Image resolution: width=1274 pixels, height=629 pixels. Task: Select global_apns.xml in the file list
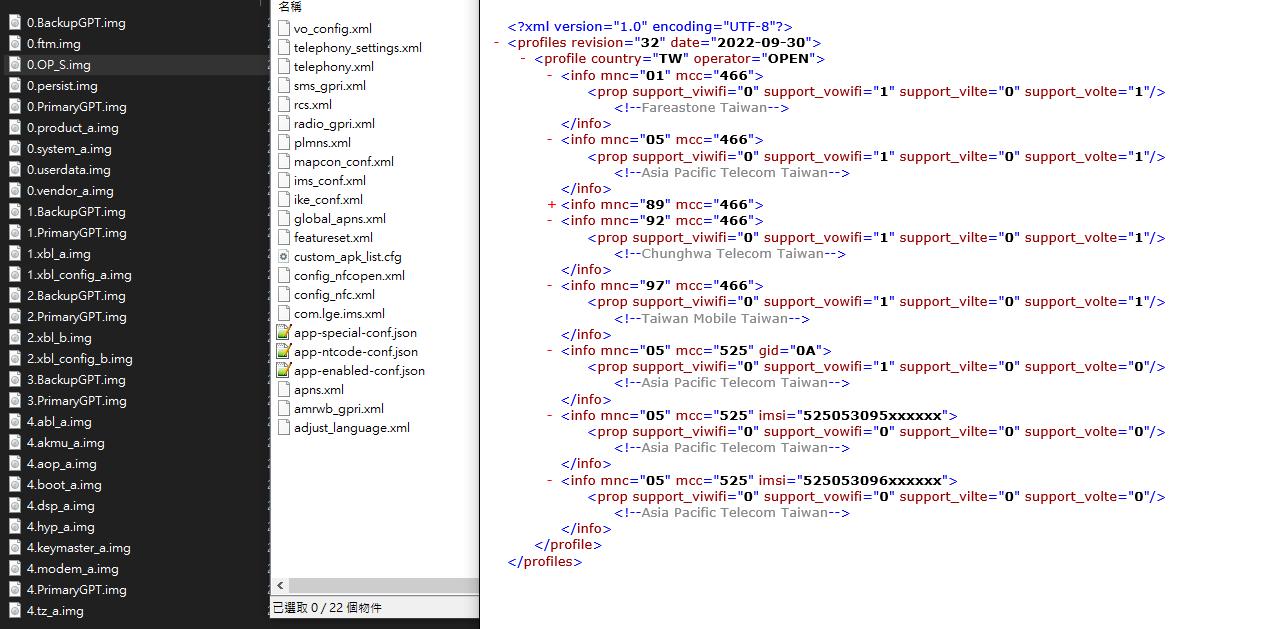(339, 219)
